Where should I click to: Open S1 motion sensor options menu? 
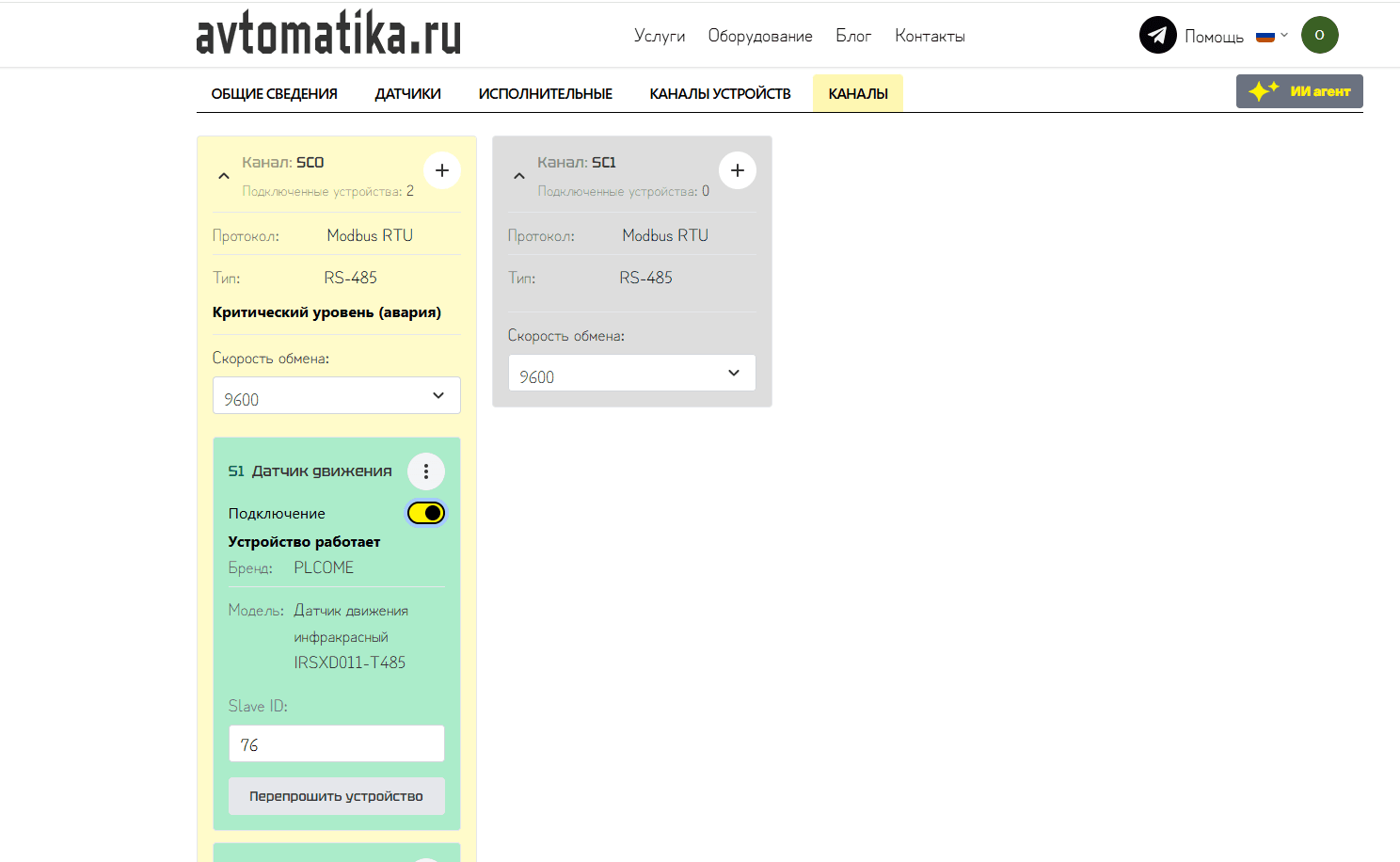click(426, 471)
